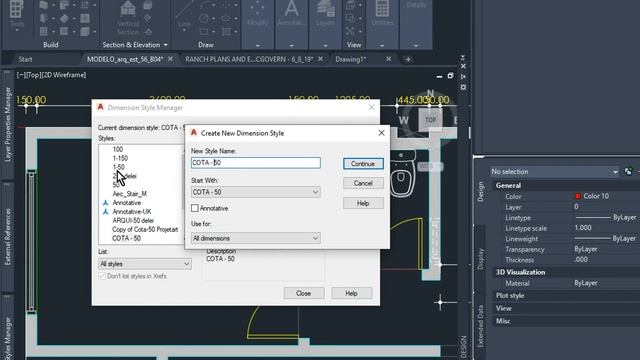Close the Create New Dimension Style dialog

point(381,133)
